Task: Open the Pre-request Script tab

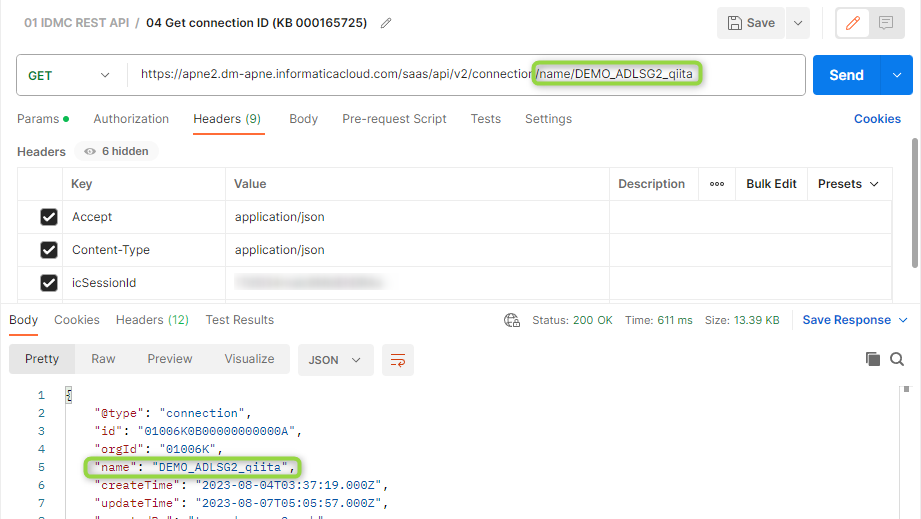Action: (x=394, y=119)
